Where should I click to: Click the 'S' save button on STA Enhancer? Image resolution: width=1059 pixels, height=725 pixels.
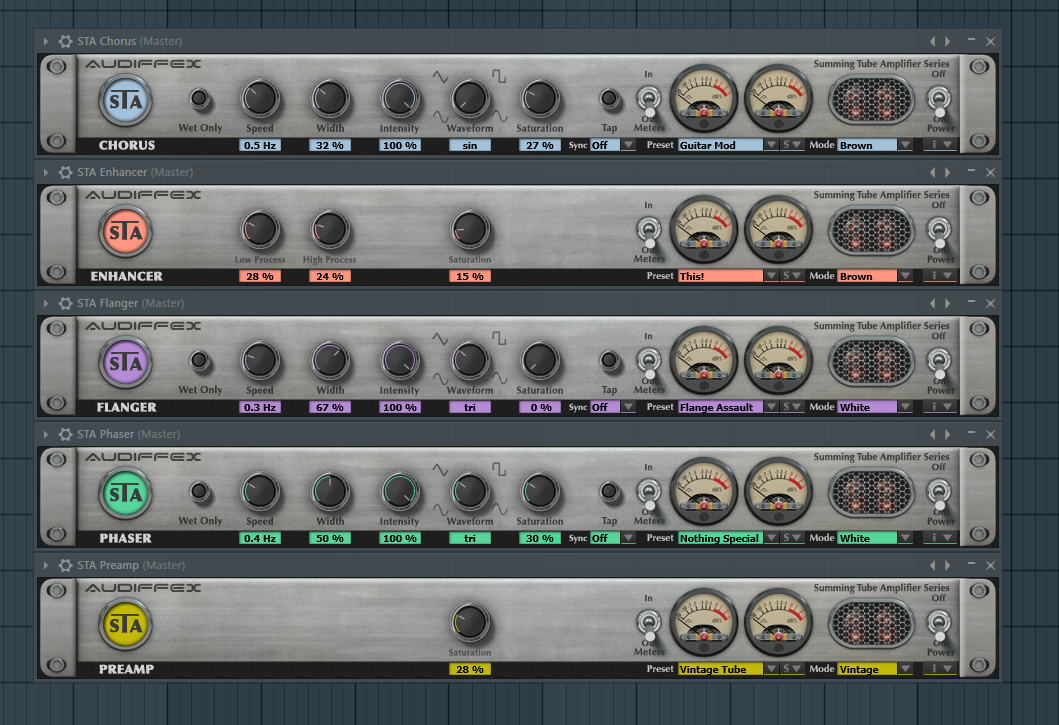pyautogui.click(x=784, y=275)
